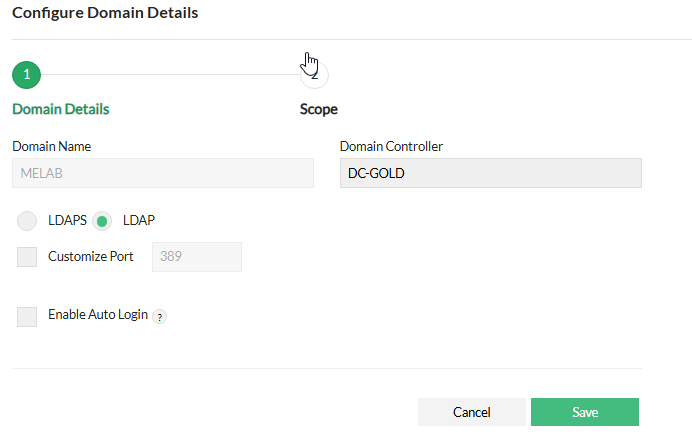Click the Enable Auto Login label text

[x=97, y=315]
